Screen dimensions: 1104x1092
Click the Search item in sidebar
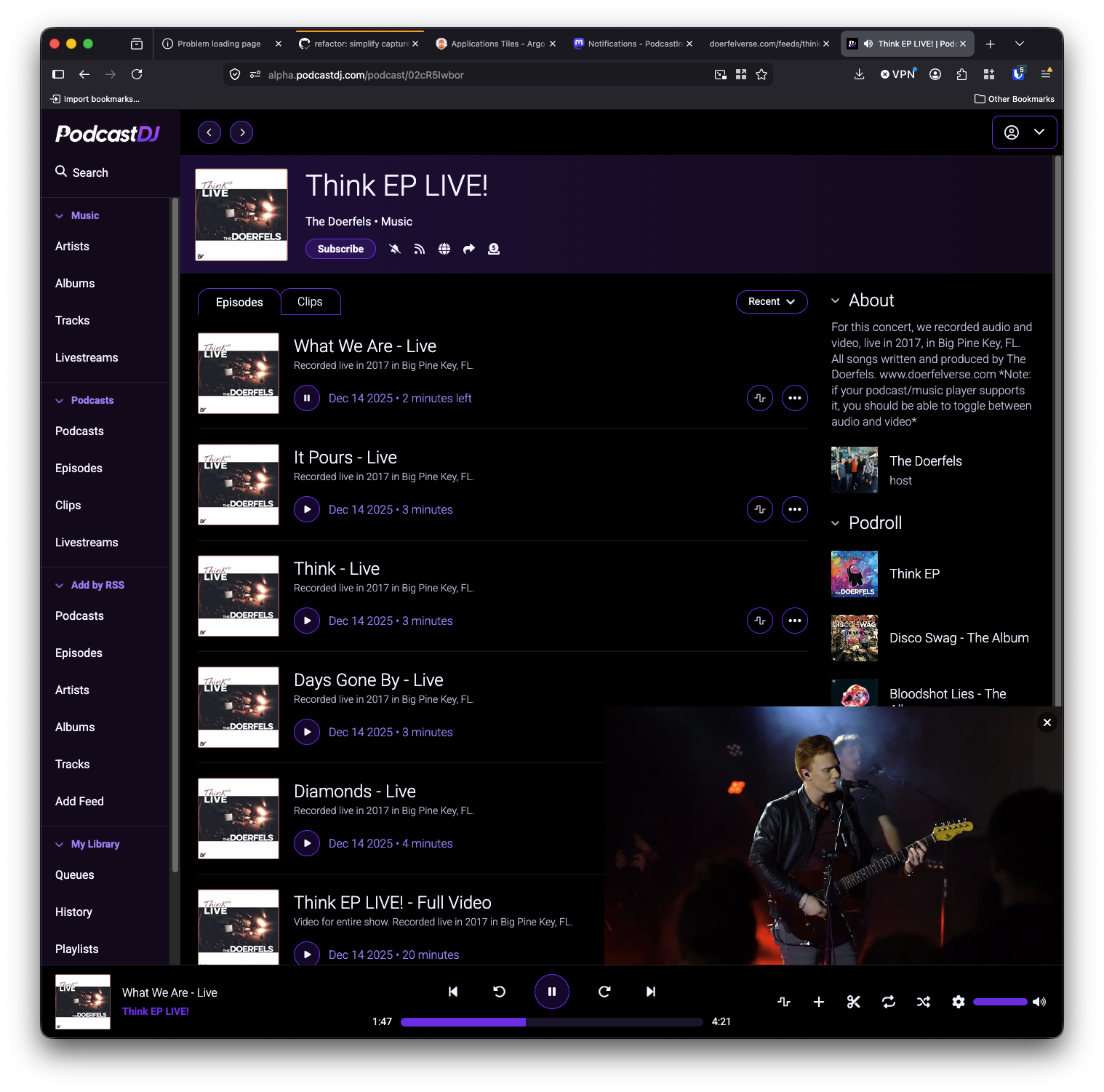pyautogui.click(x=81, y=172)
